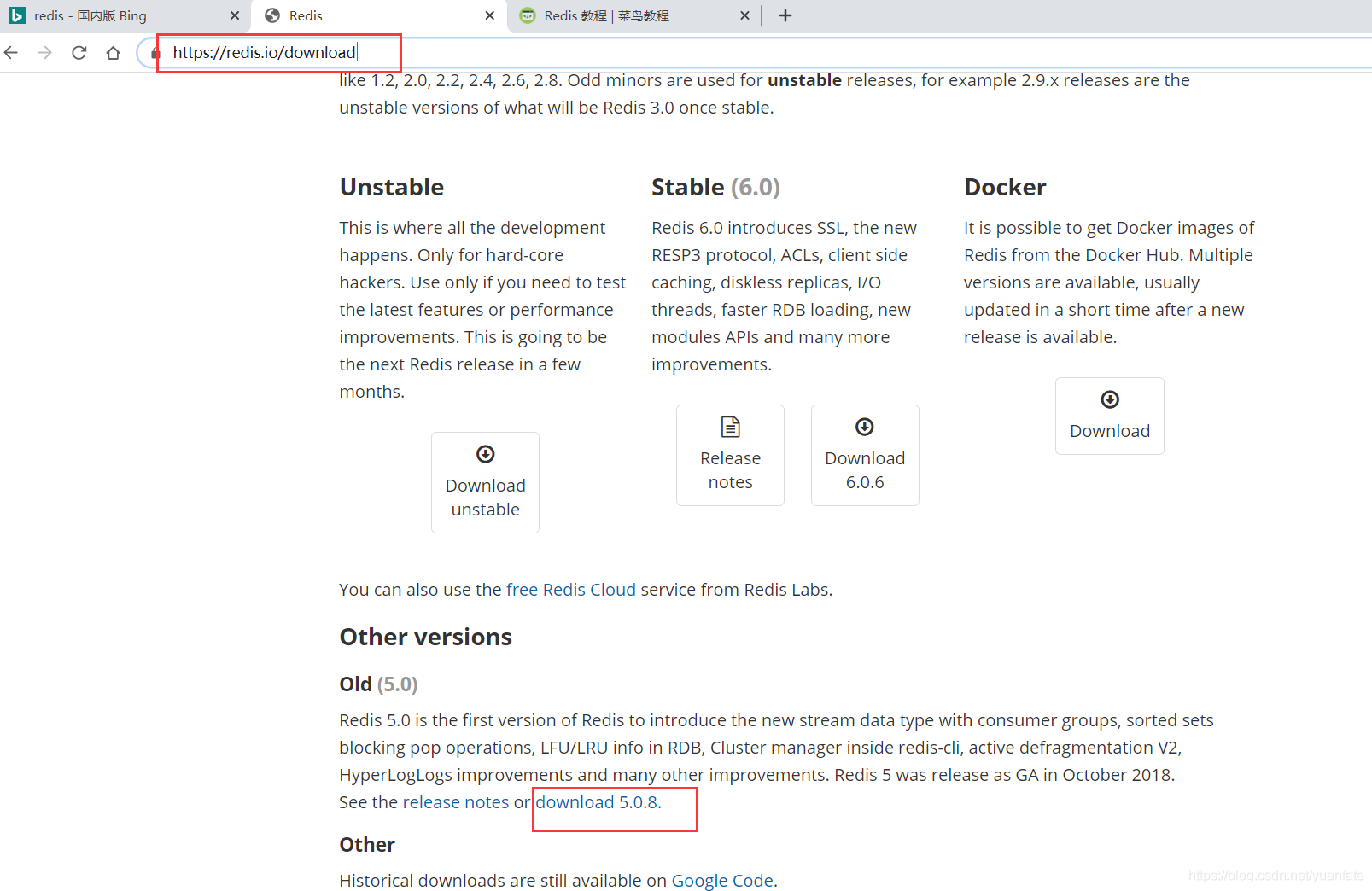Close the 'redis - 国内版 Bing' tab

pos(235,15)
